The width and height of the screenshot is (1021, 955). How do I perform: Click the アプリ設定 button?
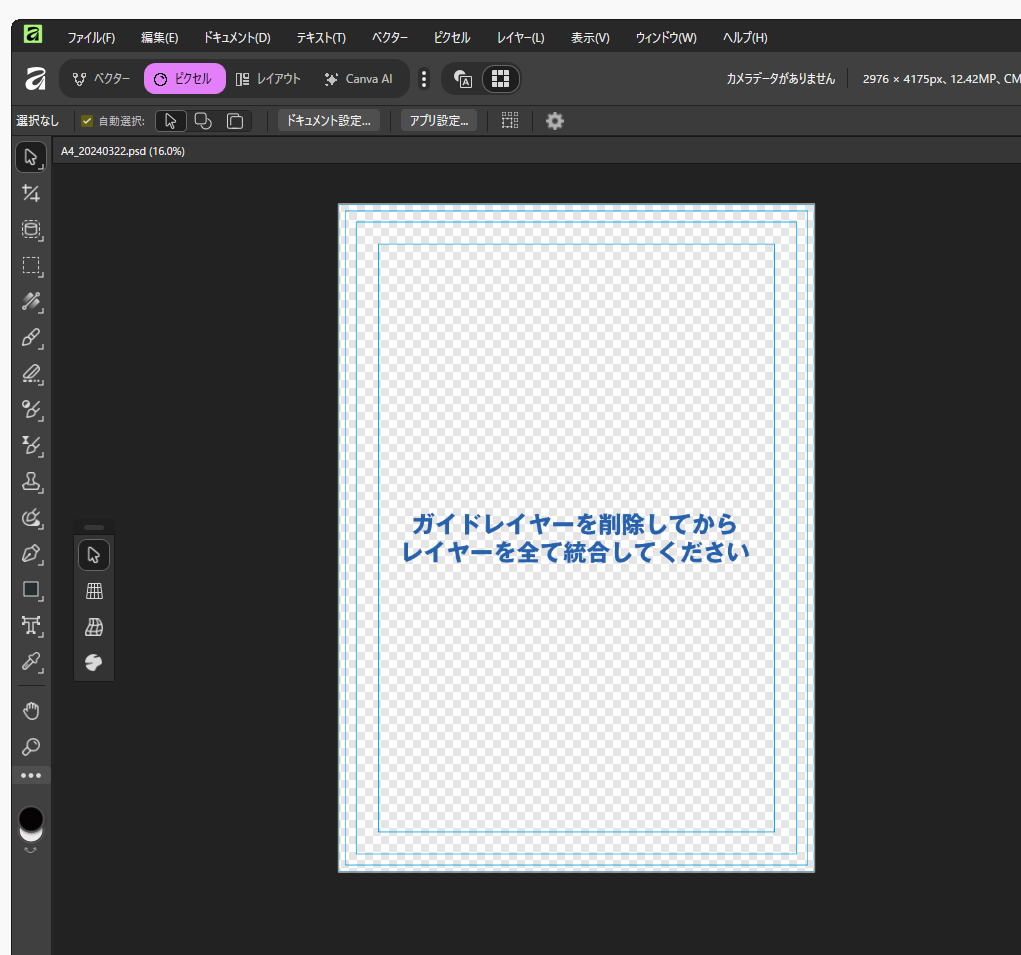click(439, 120)
